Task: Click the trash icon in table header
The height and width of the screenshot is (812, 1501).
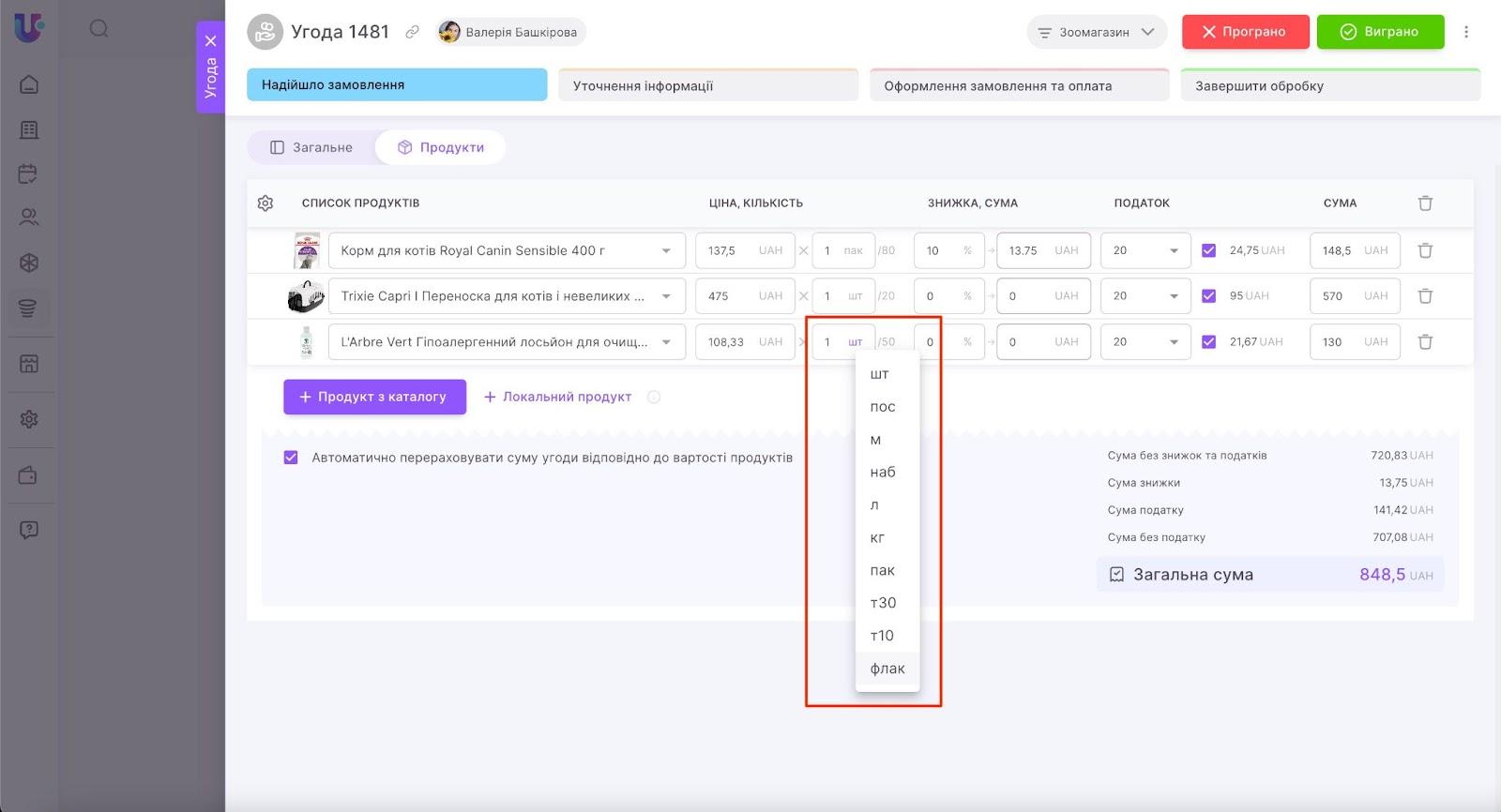Action: click(1425, 203)
